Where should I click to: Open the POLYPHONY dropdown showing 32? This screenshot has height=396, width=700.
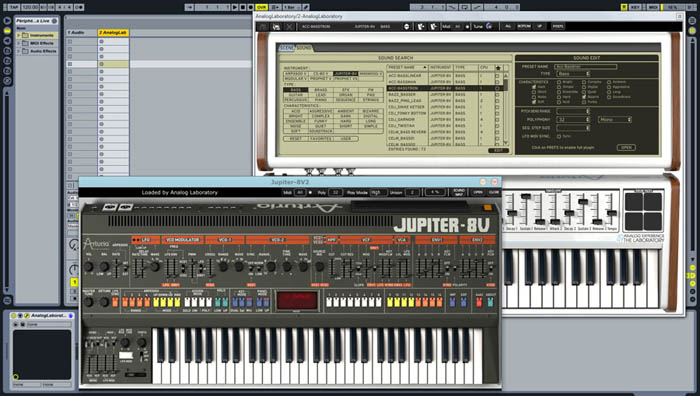[x=573, y=120]
